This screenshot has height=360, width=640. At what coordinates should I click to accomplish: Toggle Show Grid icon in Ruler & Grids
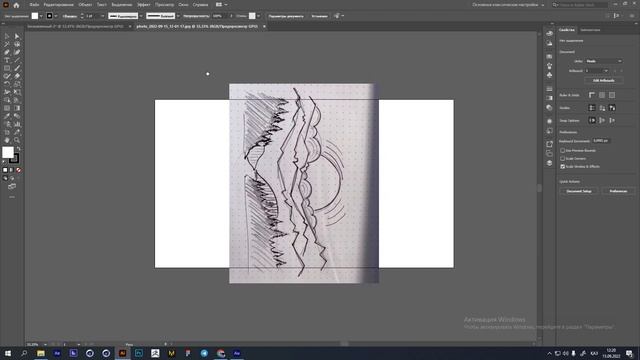(602, 95)
